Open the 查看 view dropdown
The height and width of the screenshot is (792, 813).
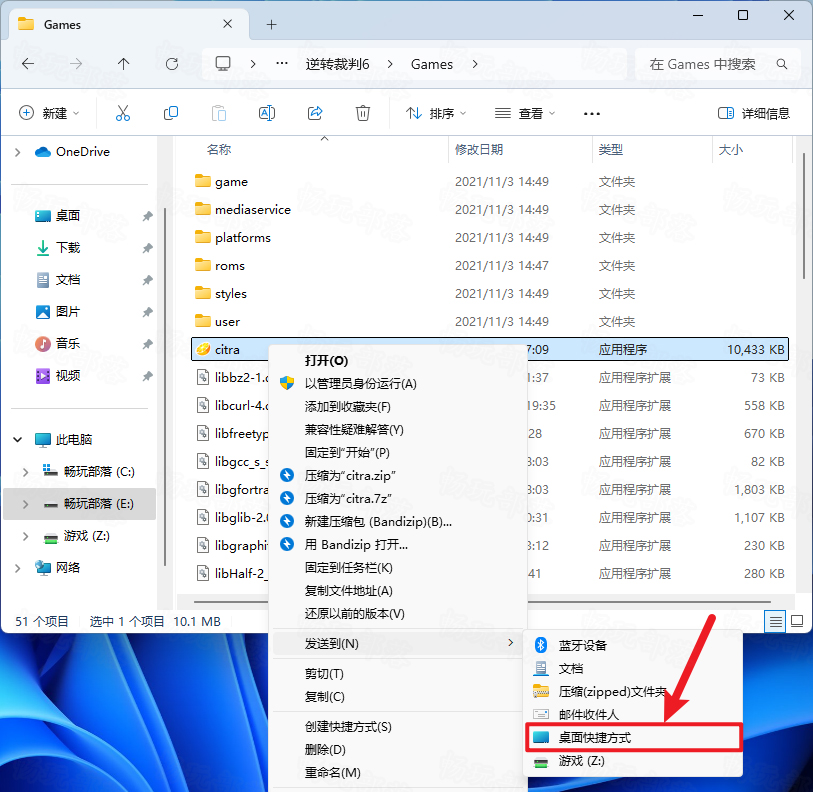[525, 113]
